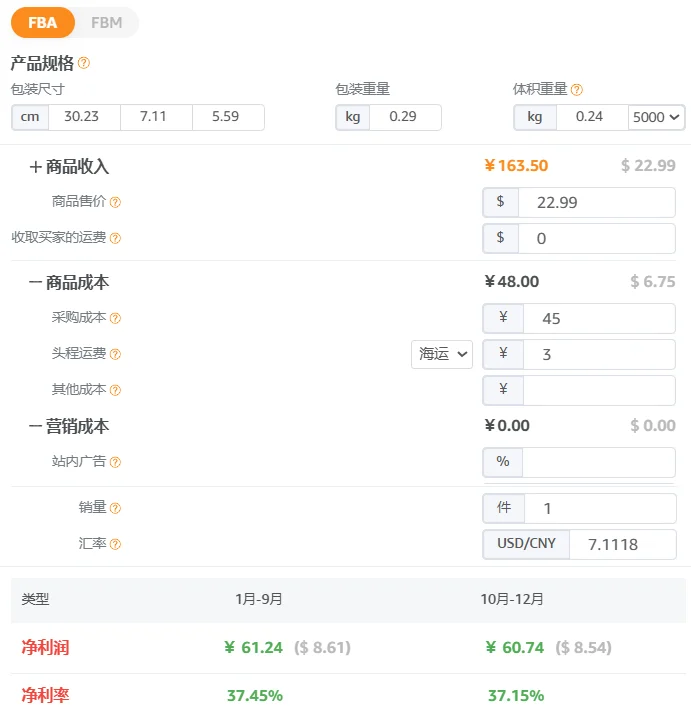691x715 pixels.
Task: Click the 销量 quantity field
Action: coord(600,508)
